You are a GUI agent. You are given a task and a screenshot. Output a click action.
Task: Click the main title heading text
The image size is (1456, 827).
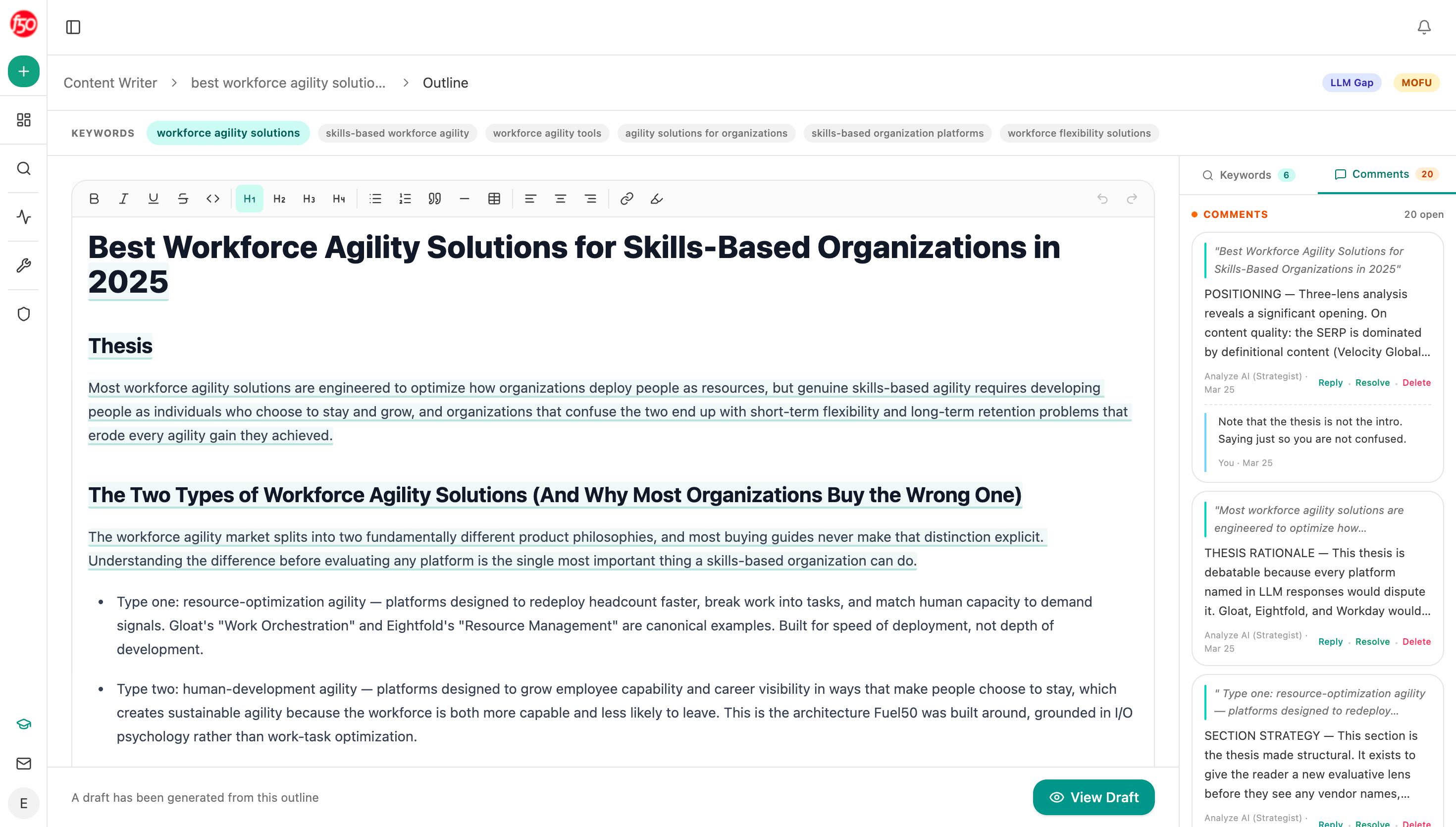tap(573, 264)
